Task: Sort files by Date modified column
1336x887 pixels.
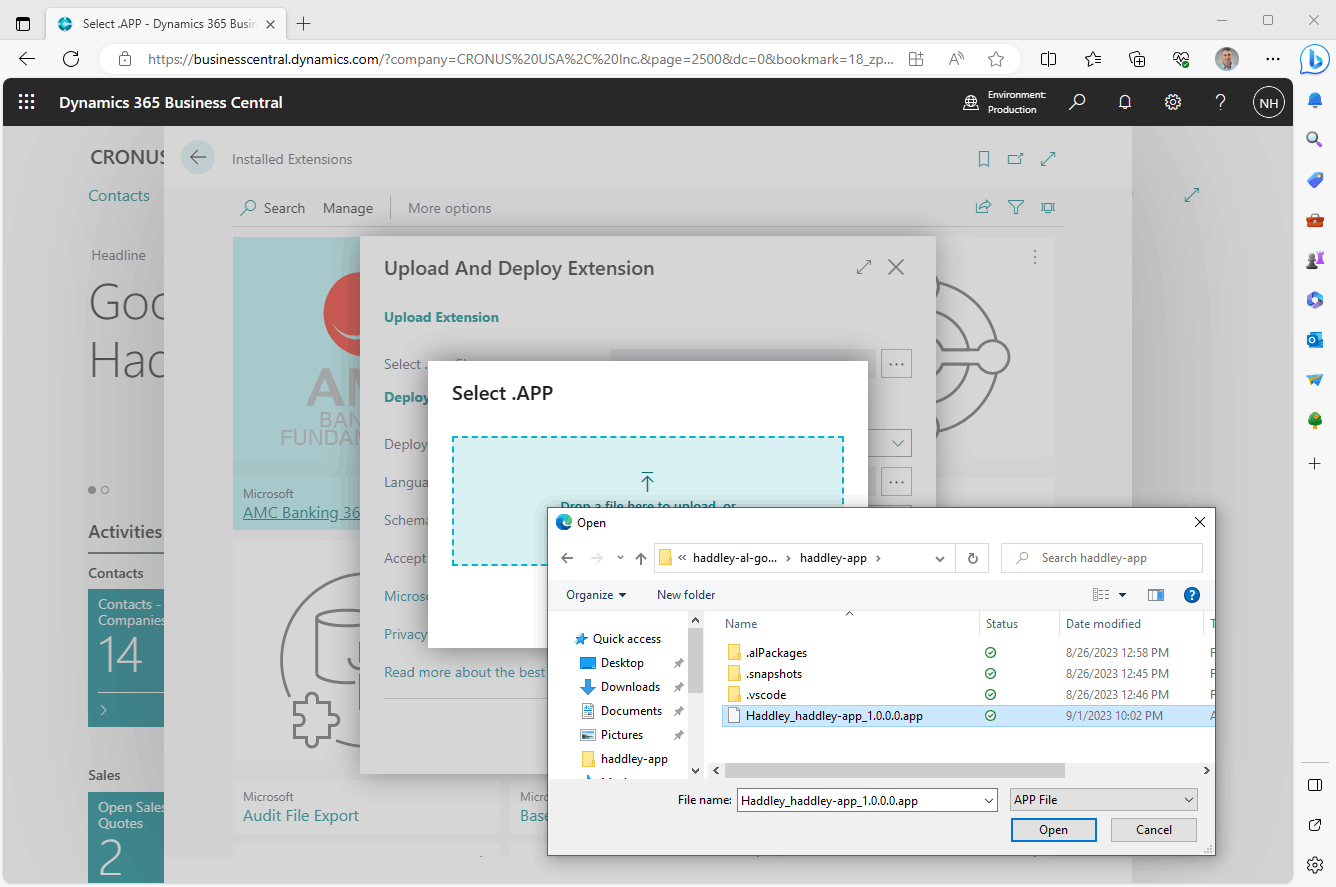Action: click(x=1103, y=624)
